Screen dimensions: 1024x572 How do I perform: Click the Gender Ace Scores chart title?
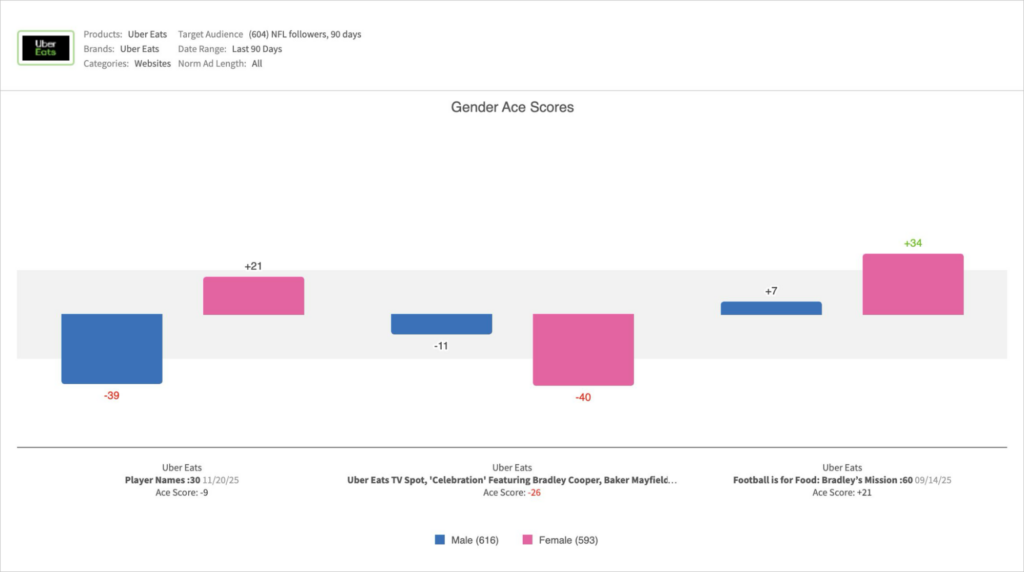tap(512, 107)
